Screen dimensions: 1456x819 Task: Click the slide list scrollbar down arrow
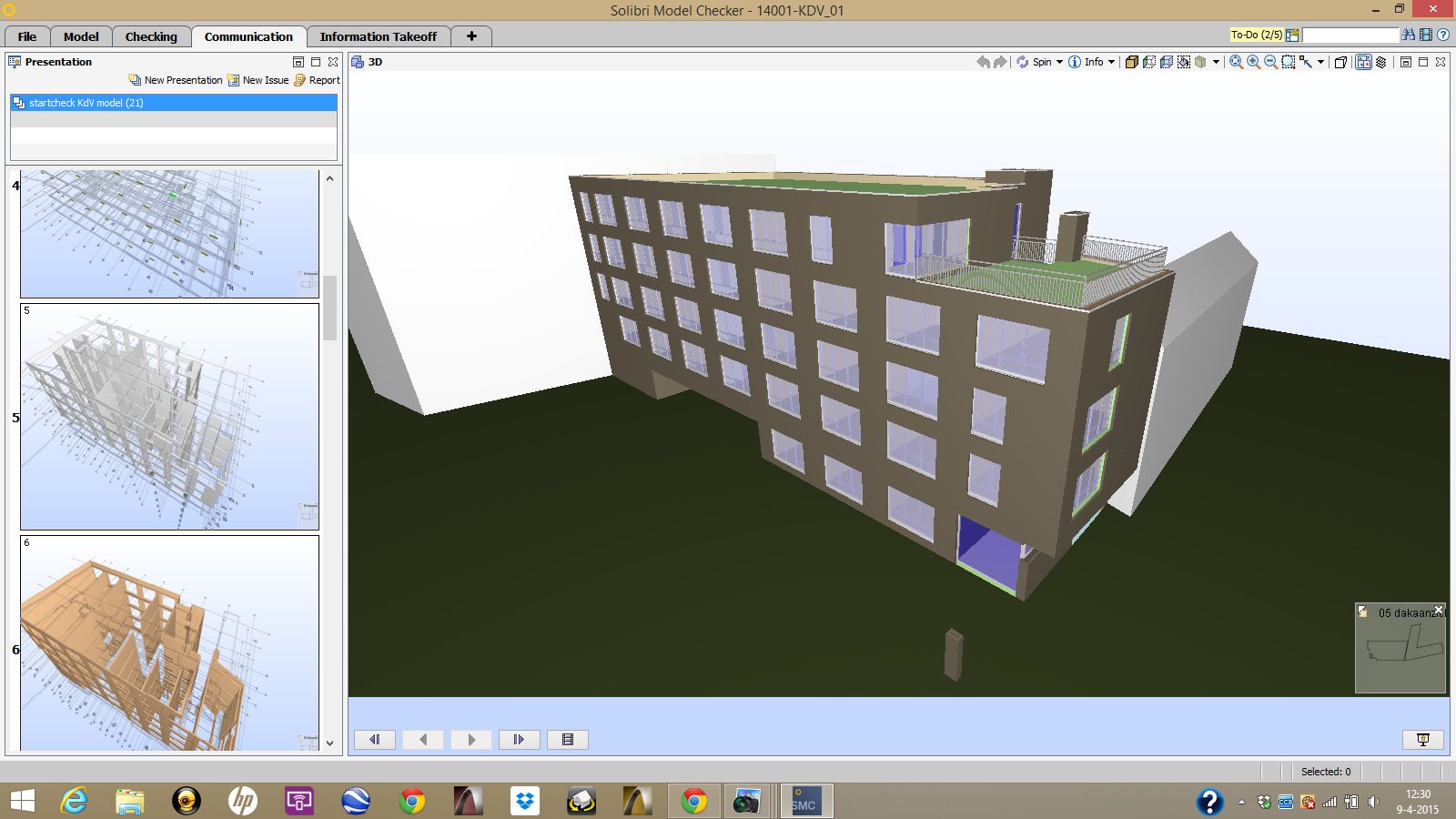point(329,743)
